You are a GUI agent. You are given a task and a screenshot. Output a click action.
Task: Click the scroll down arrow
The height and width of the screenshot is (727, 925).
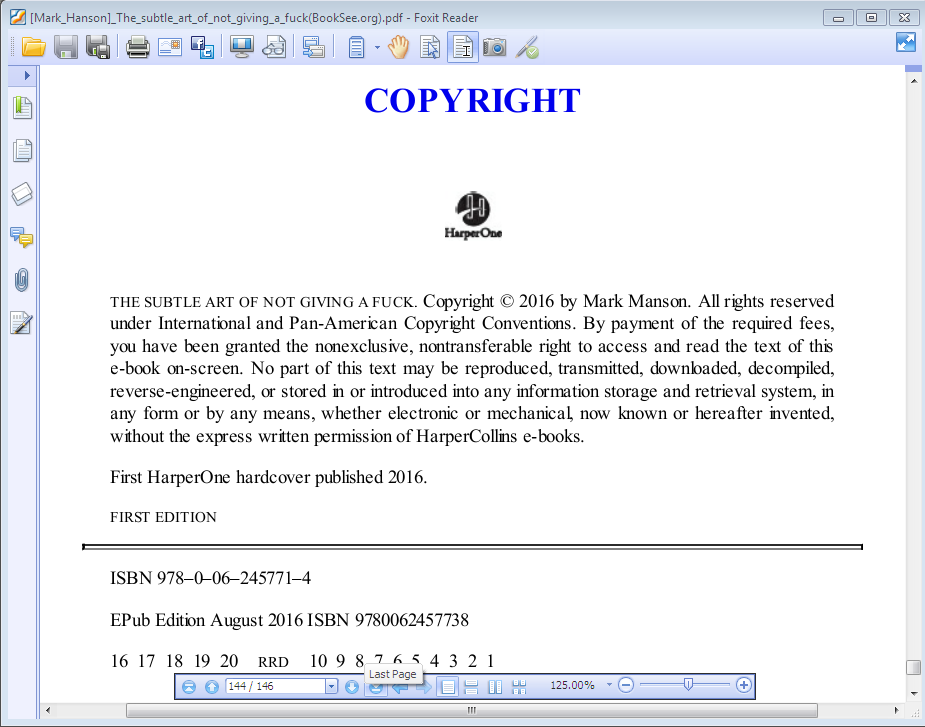tap(913, 694)
